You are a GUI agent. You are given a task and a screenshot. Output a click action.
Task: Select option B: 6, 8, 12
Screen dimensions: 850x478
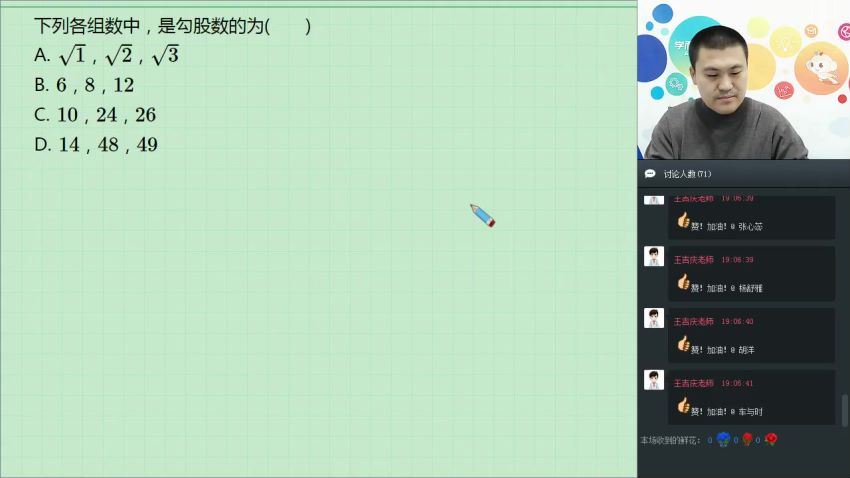click(84, 85)
